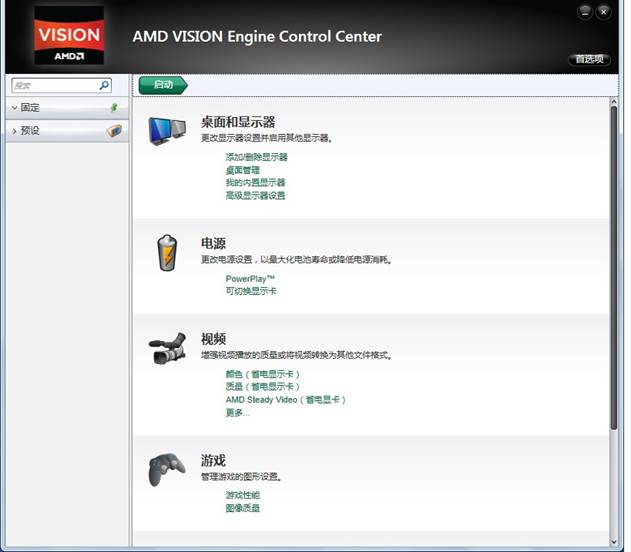Click the green pin icon beside 固定
This screenshot has width=631, height=552.
114,107
